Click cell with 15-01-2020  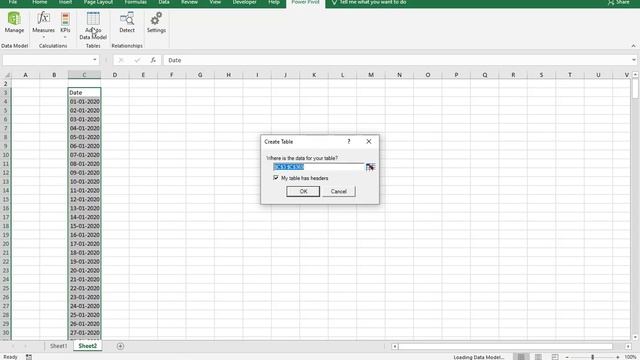point(84,226)
